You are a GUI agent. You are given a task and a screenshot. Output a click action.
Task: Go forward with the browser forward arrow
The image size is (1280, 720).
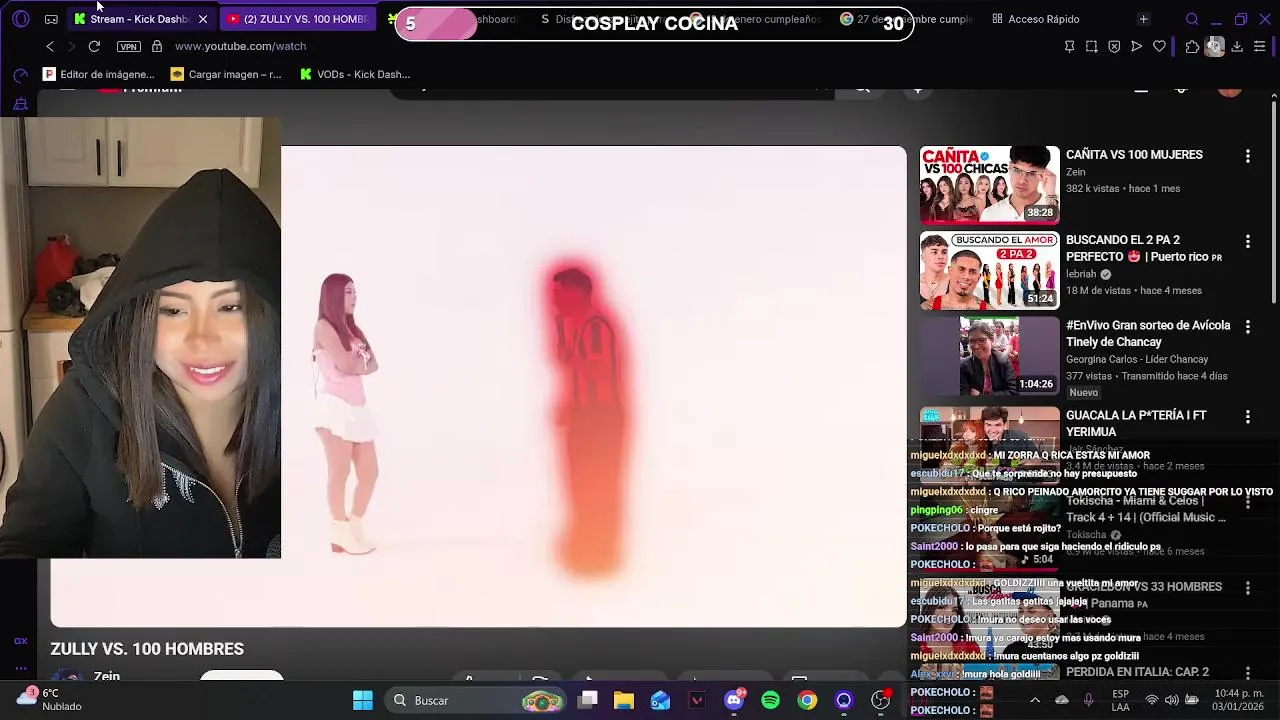pyautogui.click(x=71, y=46)
